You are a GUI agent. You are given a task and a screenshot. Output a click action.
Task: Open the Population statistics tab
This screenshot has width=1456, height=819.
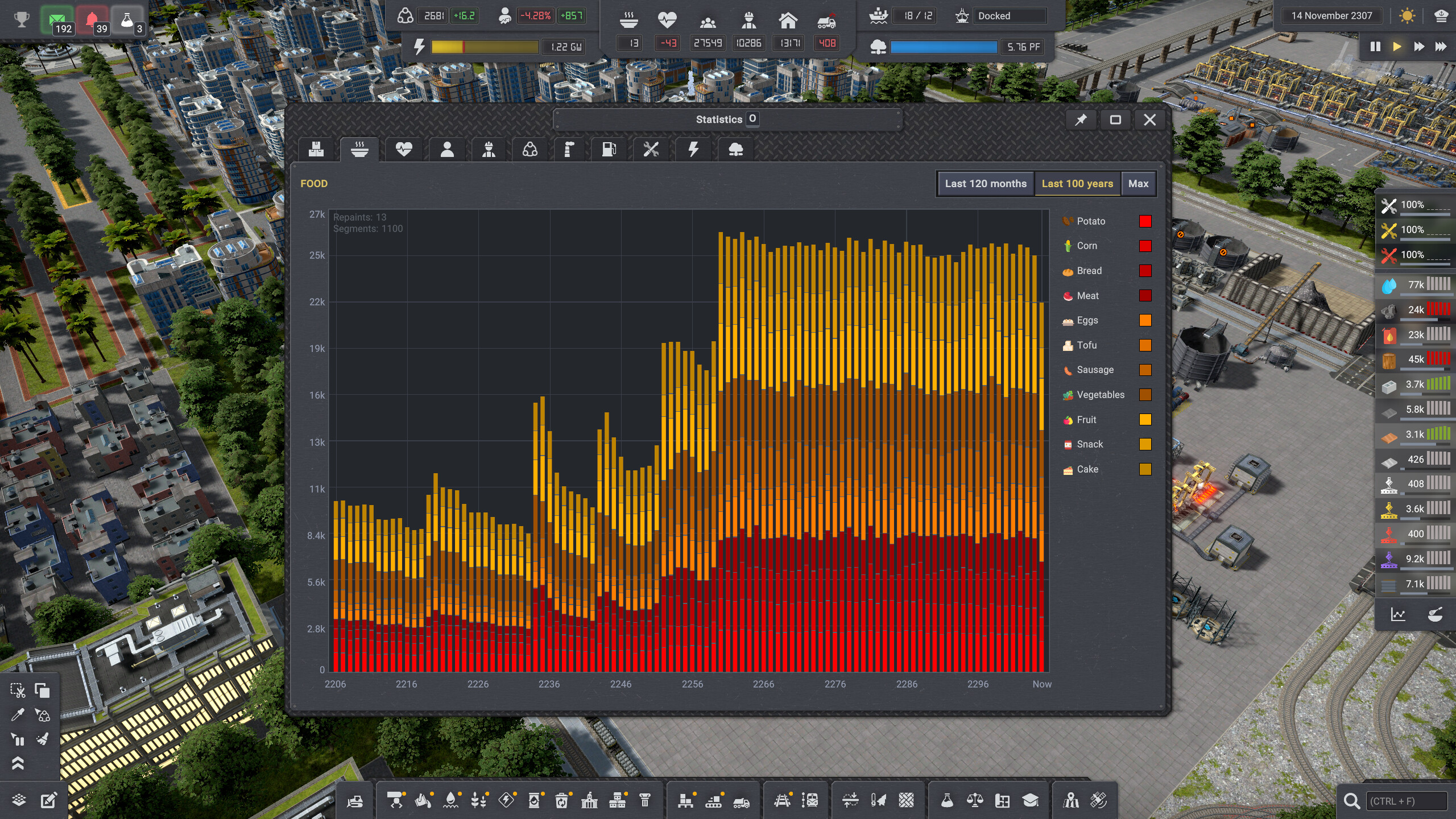447,150
